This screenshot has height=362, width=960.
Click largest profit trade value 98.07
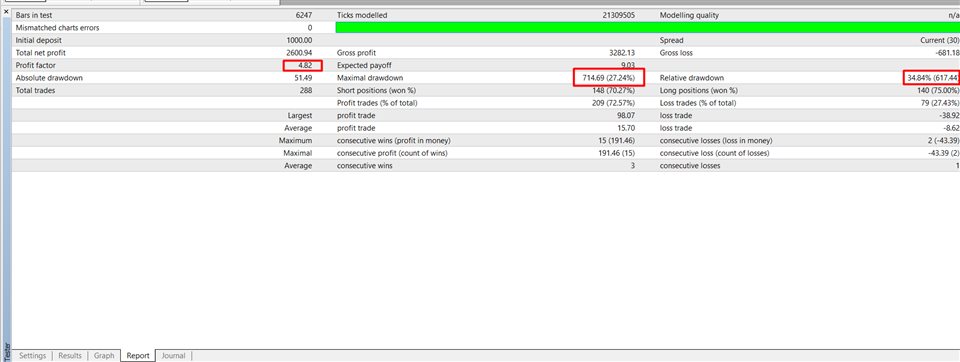pyautogui.click(x=626, y=116)
